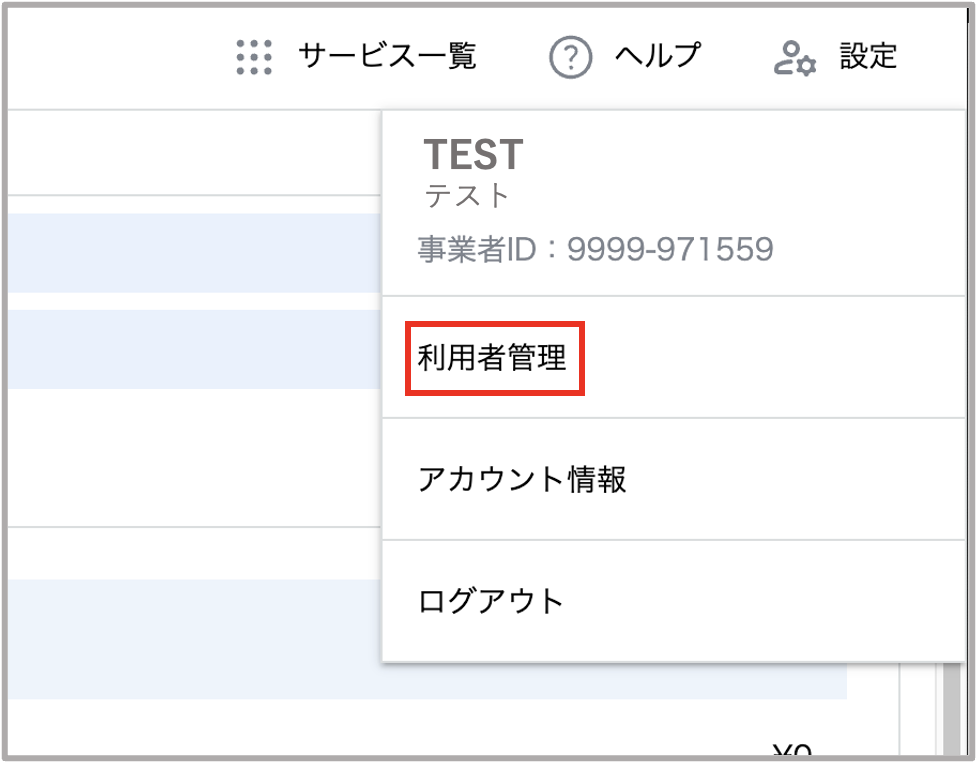Open the サービス一覧 label

387,55
